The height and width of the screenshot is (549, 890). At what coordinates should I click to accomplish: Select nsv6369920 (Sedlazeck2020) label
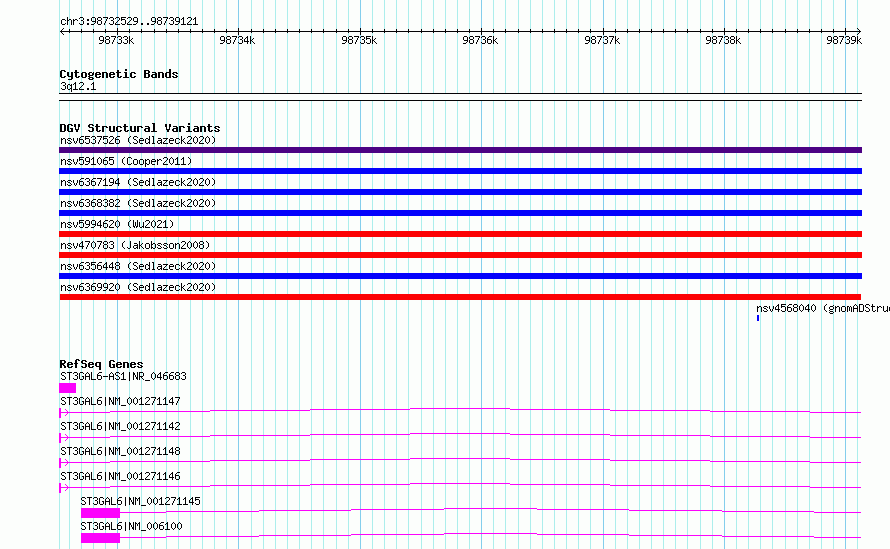[138, 287]
